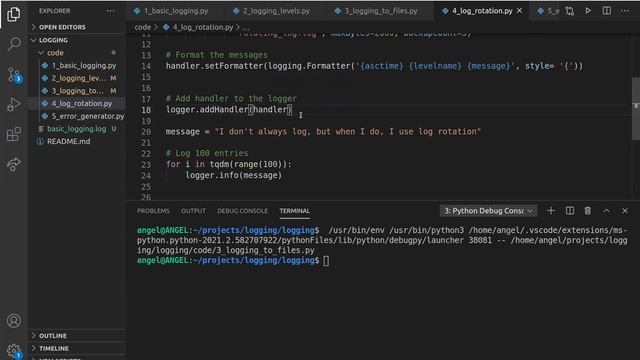Open Source Control view with badge
This screenshot has width=640, height=360.
14,75
